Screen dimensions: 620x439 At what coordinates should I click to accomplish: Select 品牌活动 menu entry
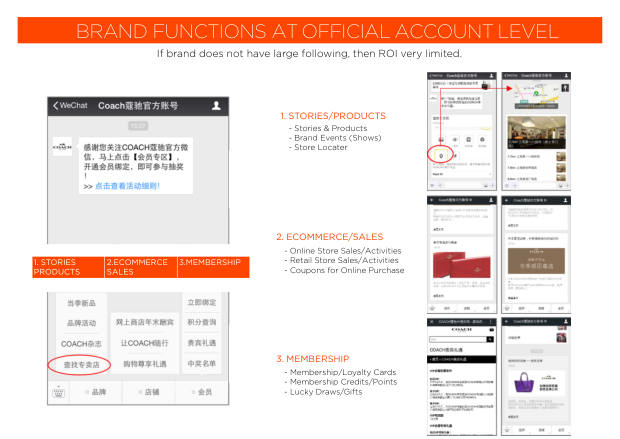[81, 323]
